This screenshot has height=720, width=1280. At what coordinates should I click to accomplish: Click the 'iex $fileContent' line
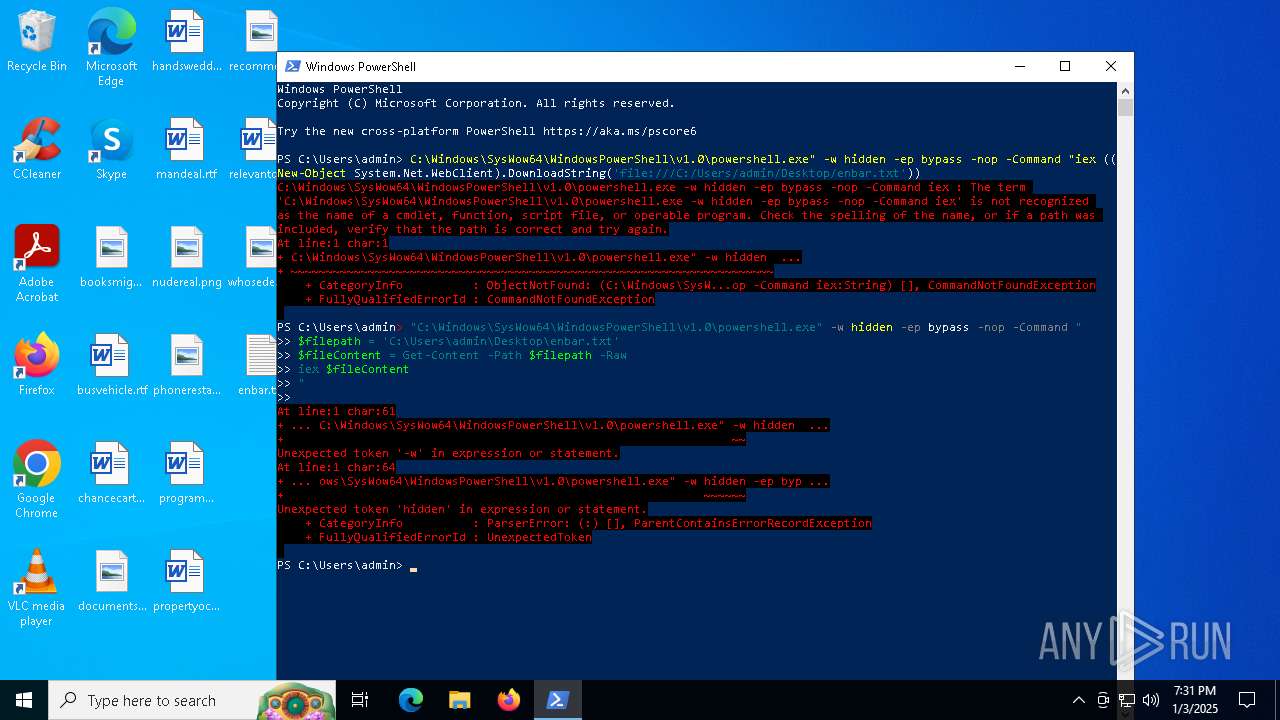pos(353,369)
